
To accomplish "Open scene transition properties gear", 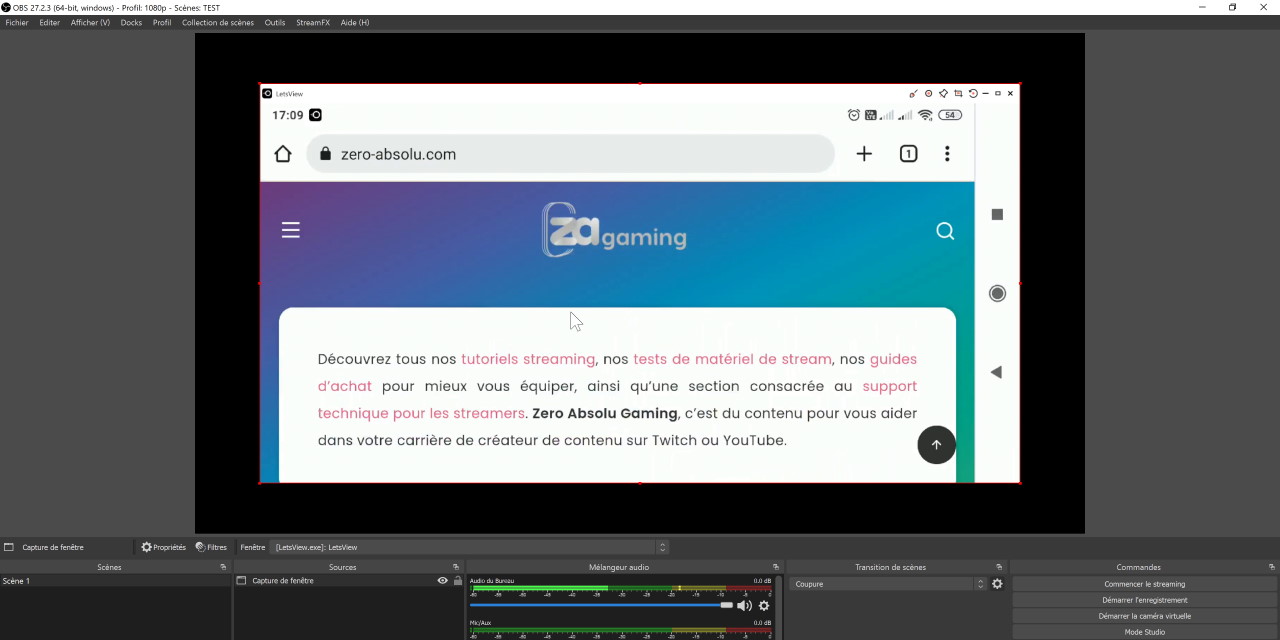I will click(x=997, y=584).
